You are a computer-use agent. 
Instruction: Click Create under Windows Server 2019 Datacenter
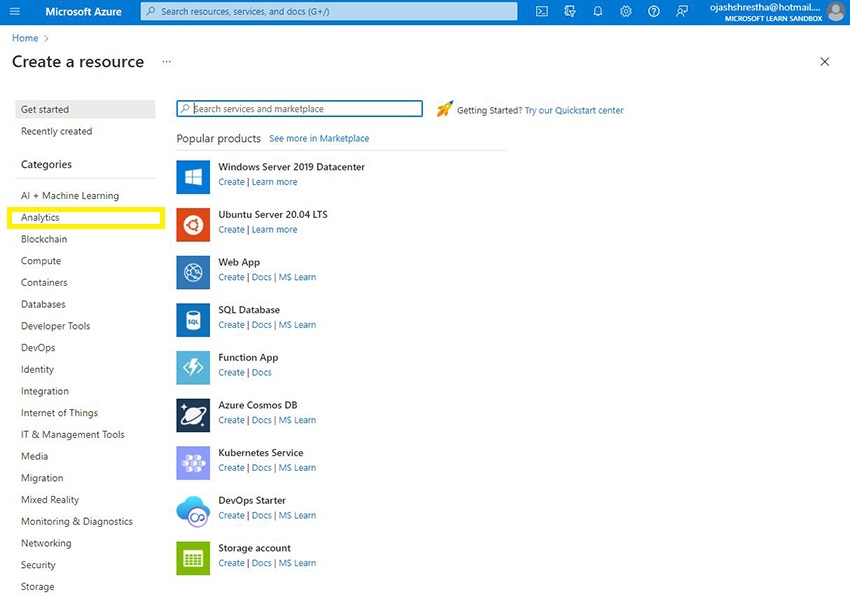pos(231,182)
